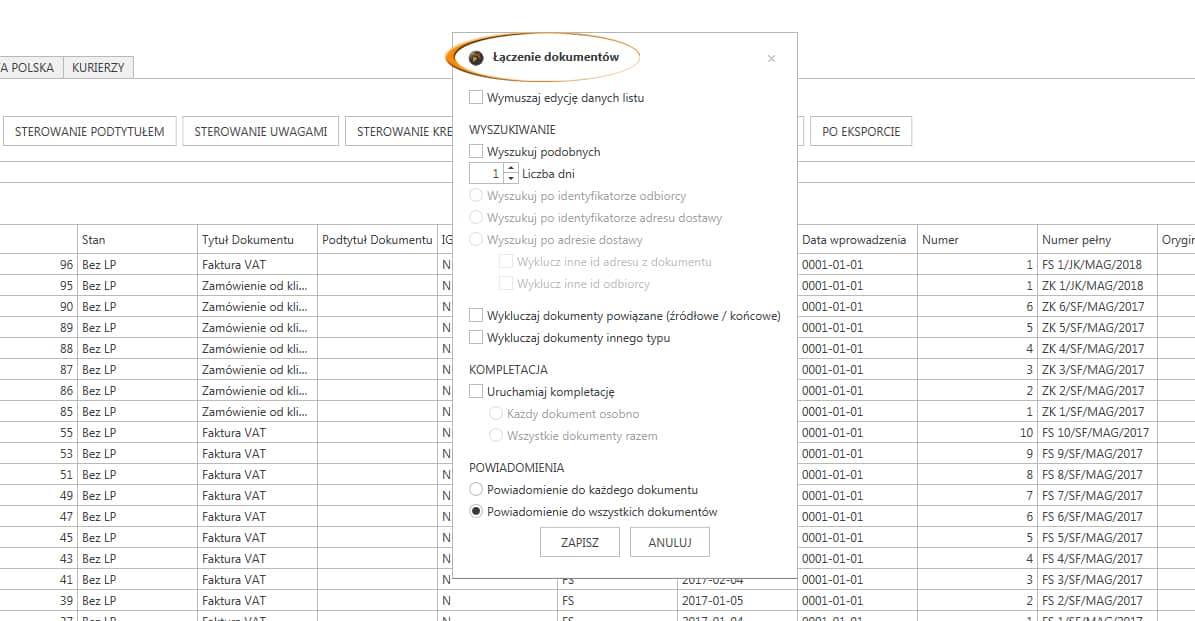Choose Powiadomienie do każdego dokumentu
1195x621 pixels.
(476, 489)
